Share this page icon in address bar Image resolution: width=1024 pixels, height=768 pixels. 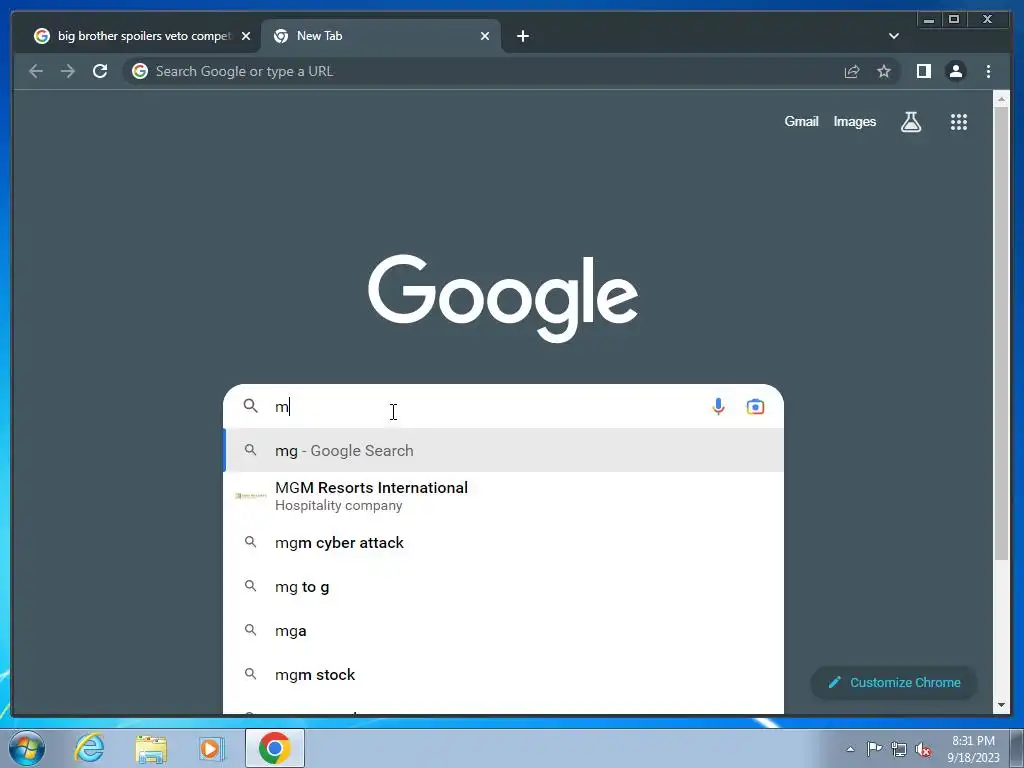point(852,71)
